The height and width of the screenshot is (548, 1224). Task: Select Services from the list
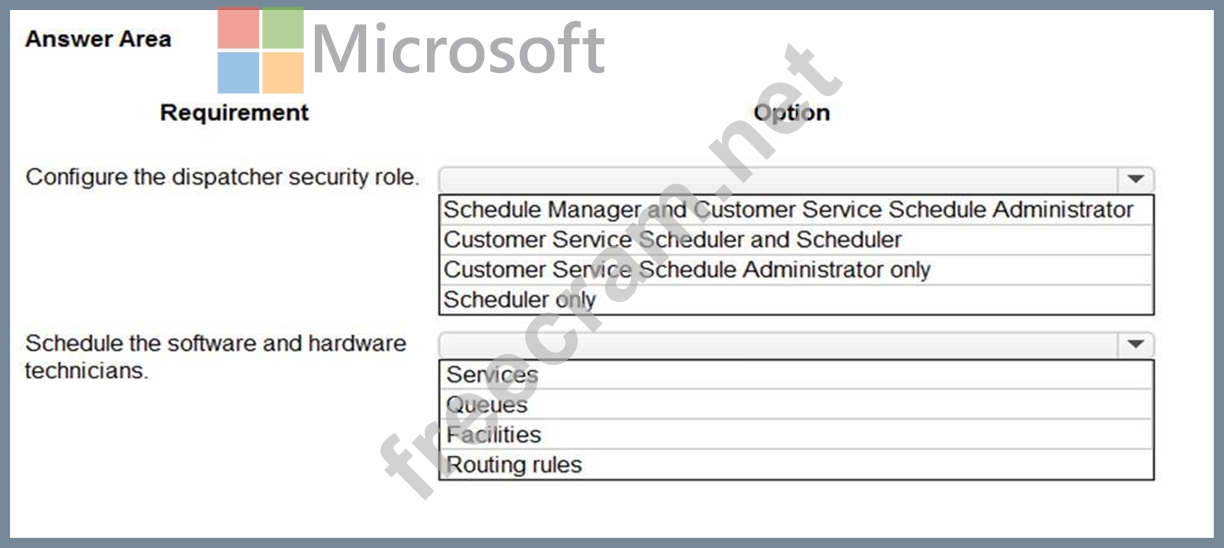point(796,375)
